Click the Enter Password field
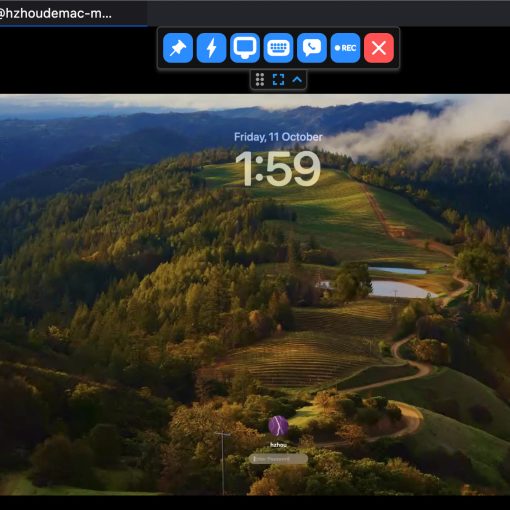The width and height of the screenshot is (510, 510). click(x=278, y=459)
